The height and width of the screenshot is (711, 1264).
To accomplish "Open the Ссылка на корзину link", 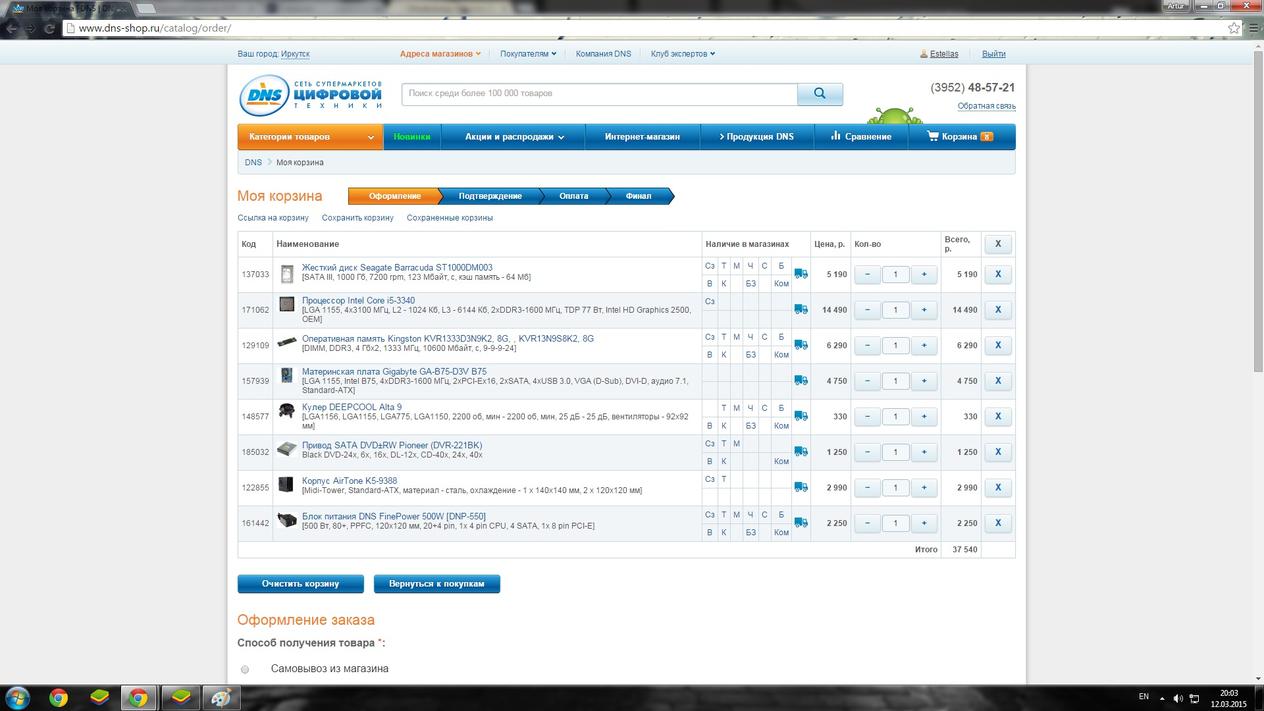I will click(x=273, y=218).
